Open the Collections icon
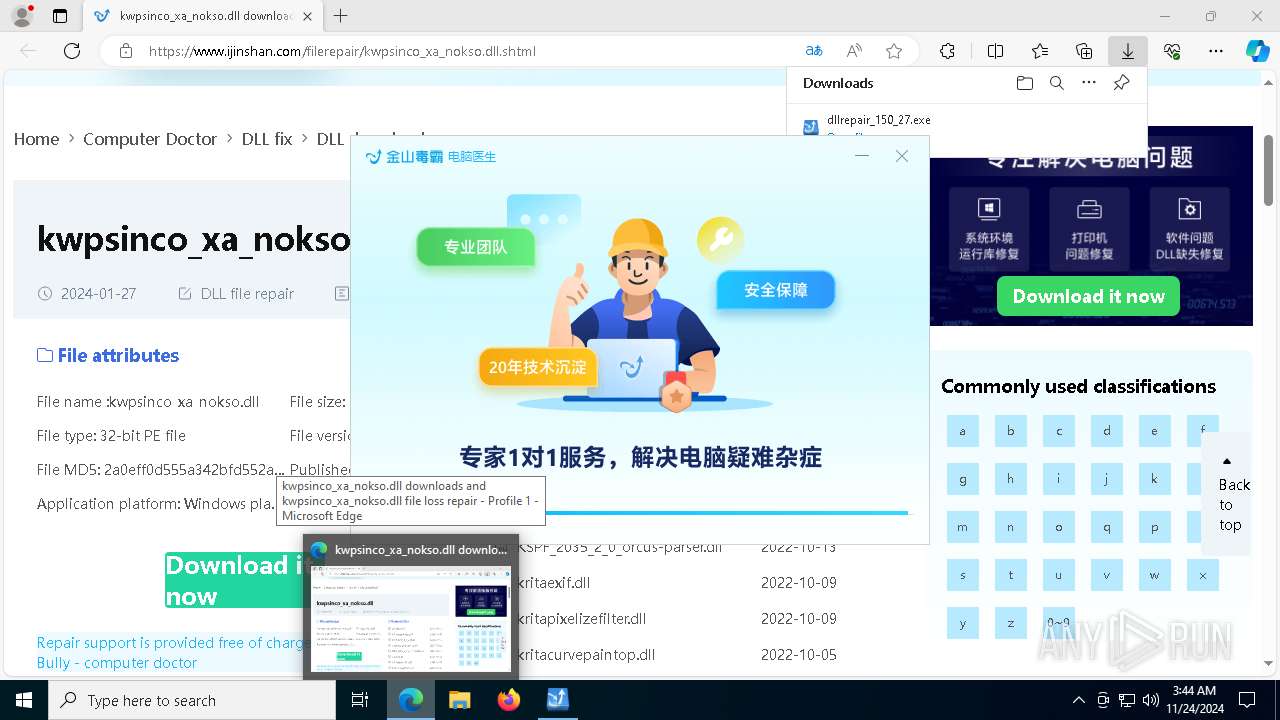The width and height of the screenshot is (1280, 720). click(1084, 51)
